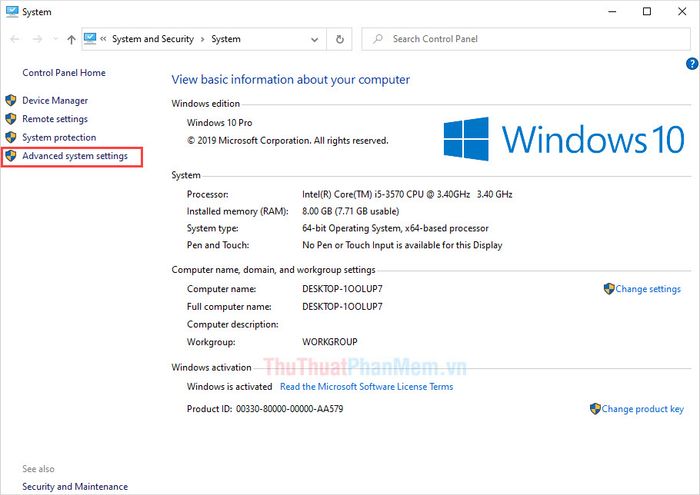
Task: Click the blue Help question mark icon
Action: point(692,64)
